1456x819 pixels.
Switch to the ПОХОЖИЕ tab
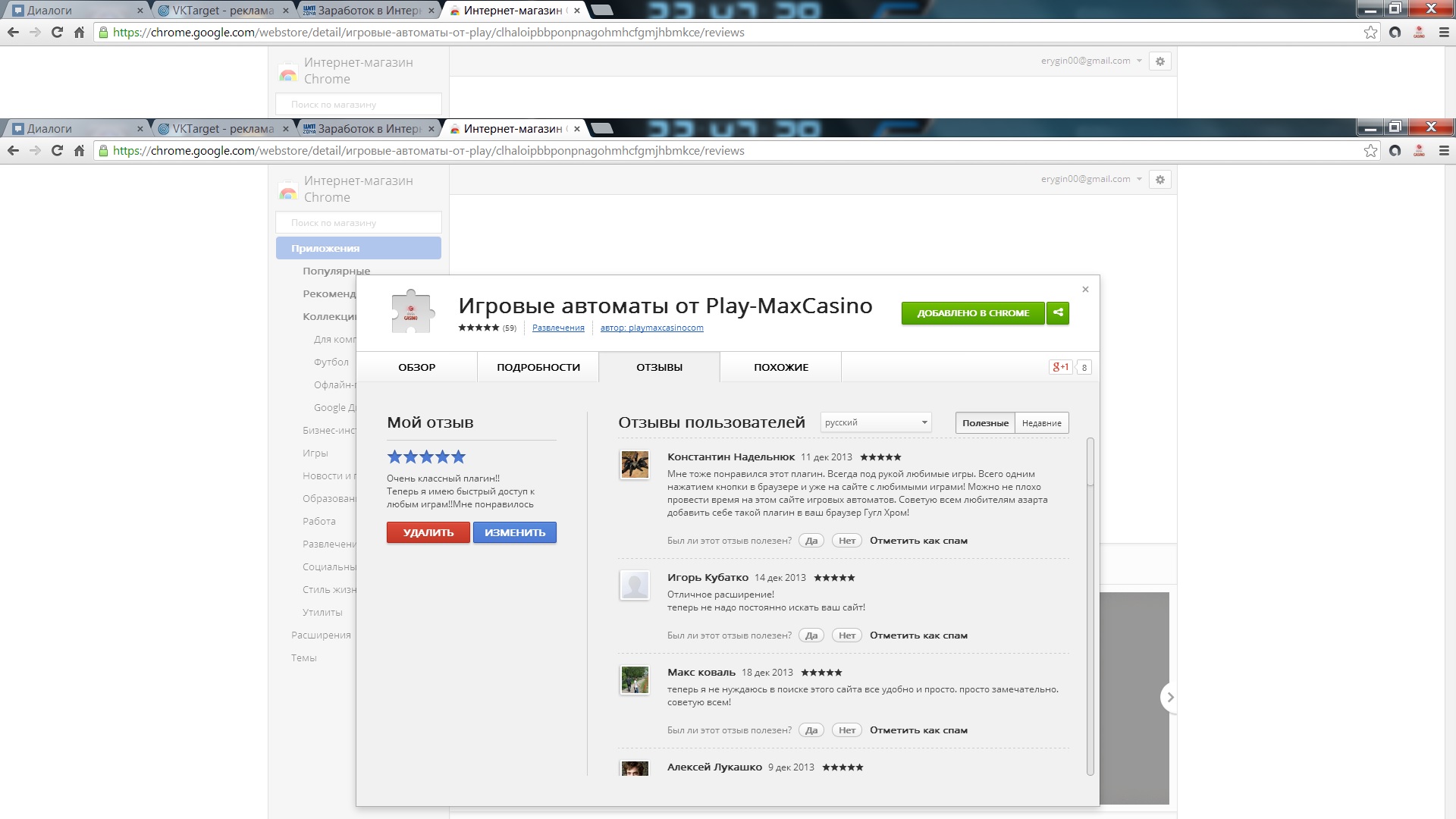point(781,367)
